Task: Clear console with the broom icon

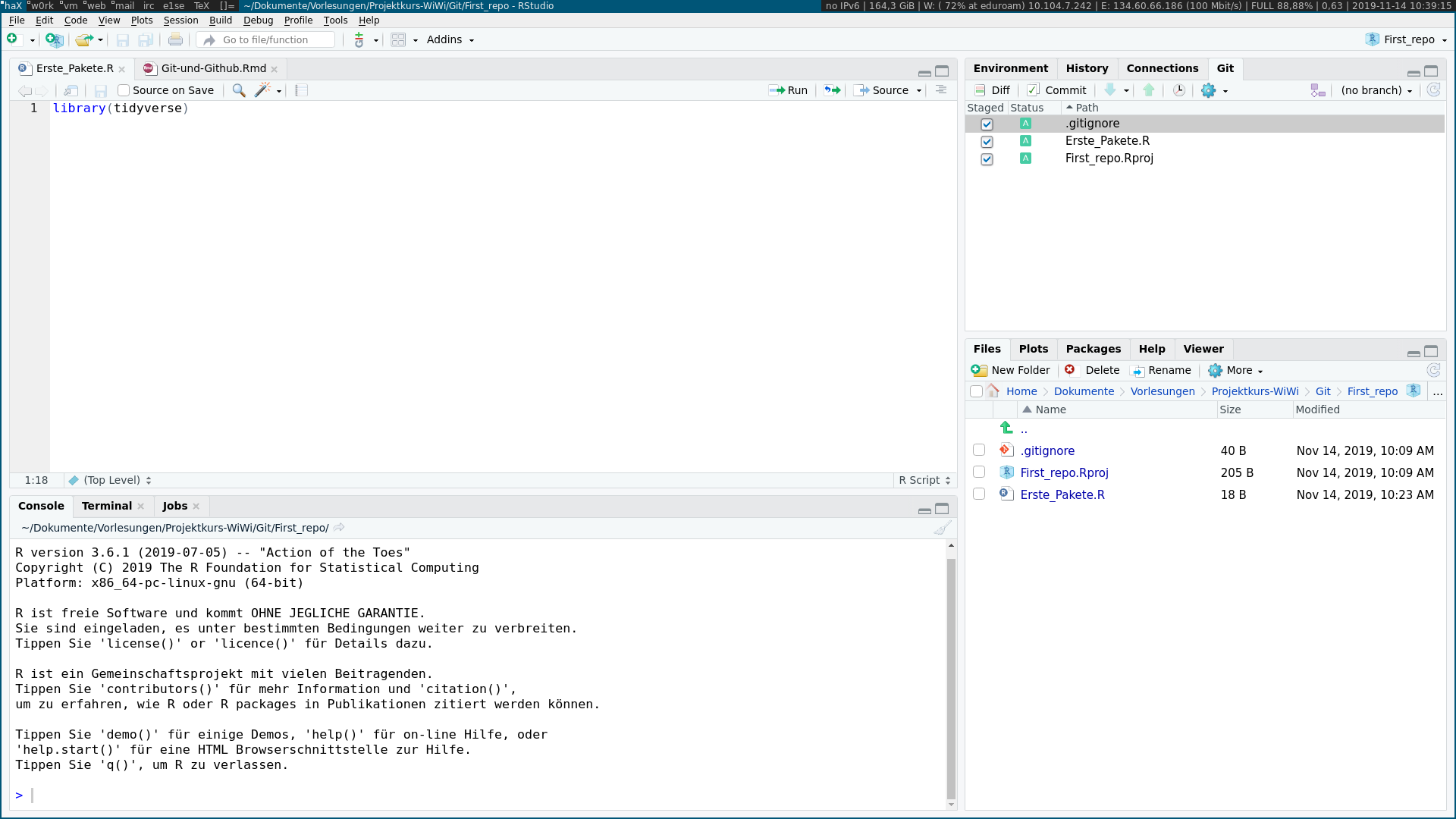Action: click(942, 528)
